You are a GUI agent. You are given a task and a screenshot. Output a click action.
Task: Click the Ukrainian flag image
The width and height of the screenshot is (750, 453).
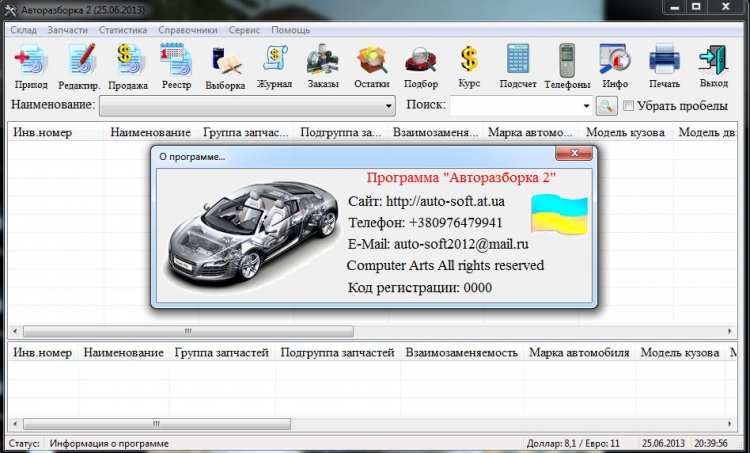pyautogui.click(x=560, y=214)
